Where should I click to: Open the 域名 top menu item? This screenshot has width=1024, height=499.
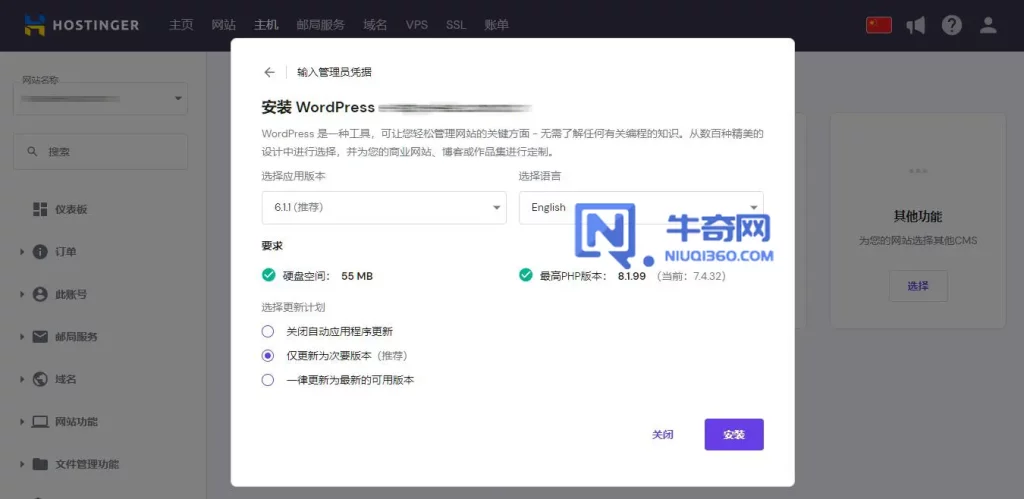click(375, 25)
